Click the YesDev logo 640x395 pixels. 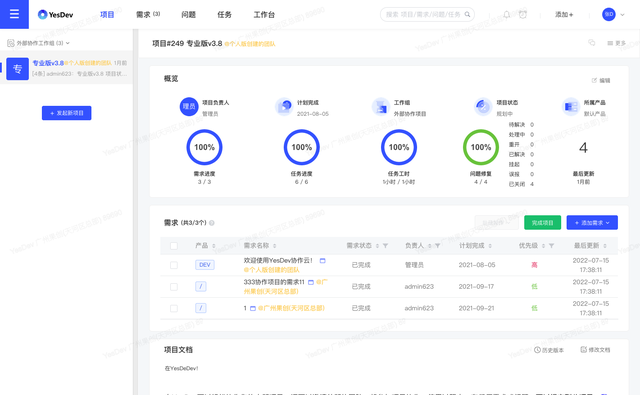[56, 15]
